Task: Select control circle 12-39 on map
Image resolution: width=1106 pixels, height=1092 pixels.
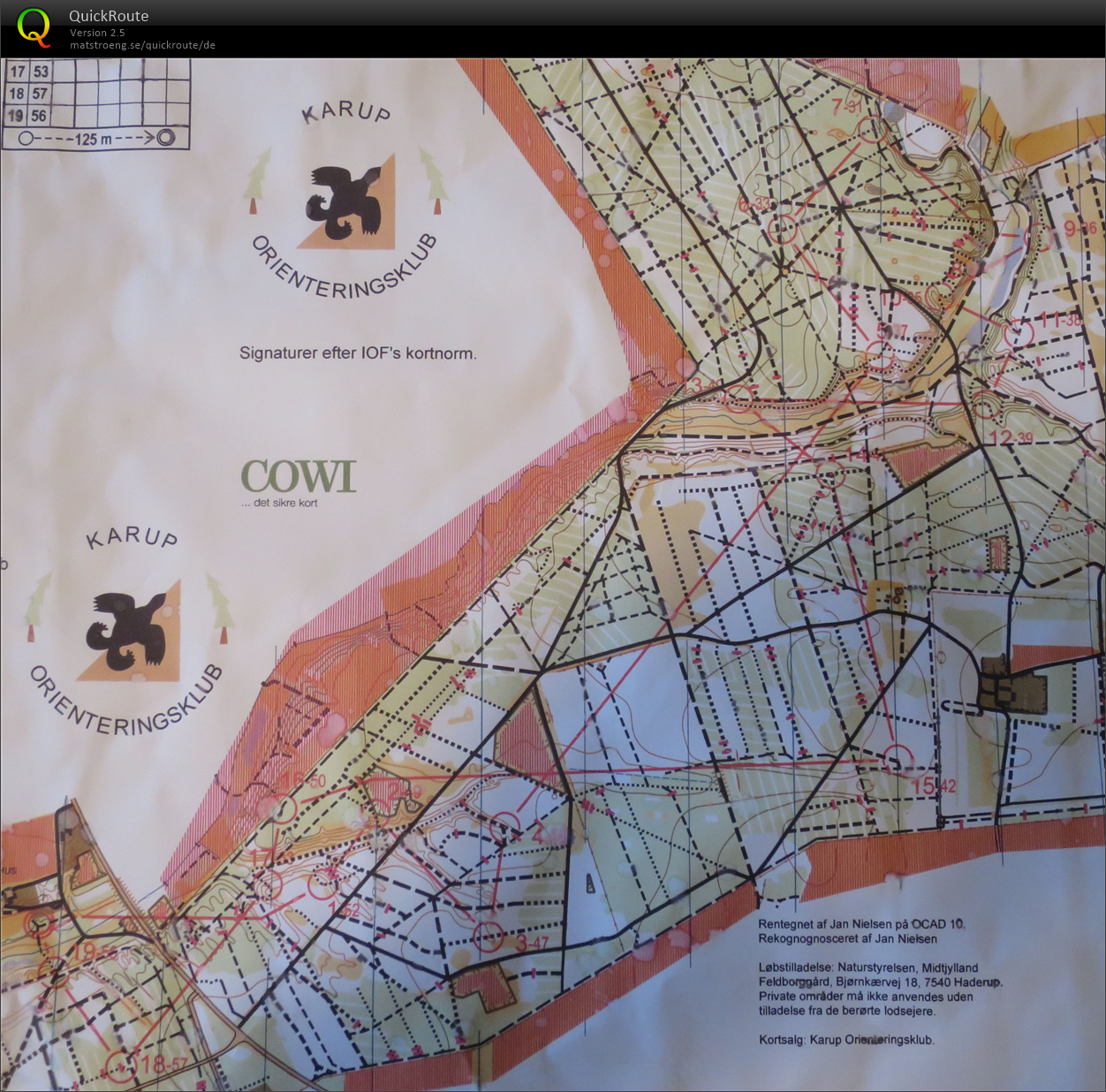Action: [x=985, y=407]
